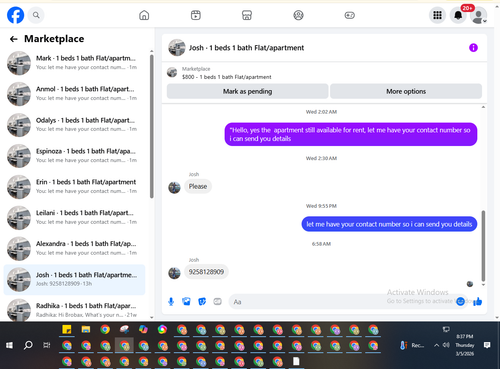Screen dimensions: 500x369
Task: Open the Gaming controller icon
Action: (350, 15)
